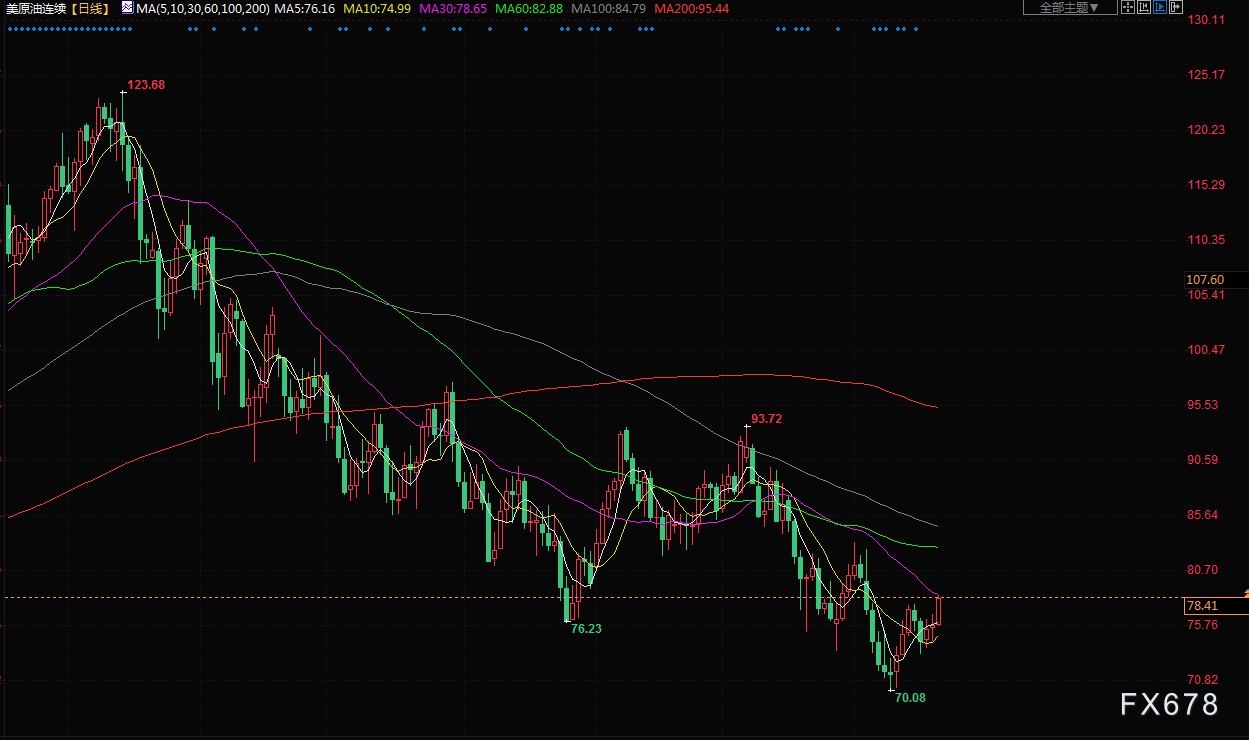Screen dimensions: 1249x740
Task: Click the 日线 period label
Action: click(x=90, y=8)
